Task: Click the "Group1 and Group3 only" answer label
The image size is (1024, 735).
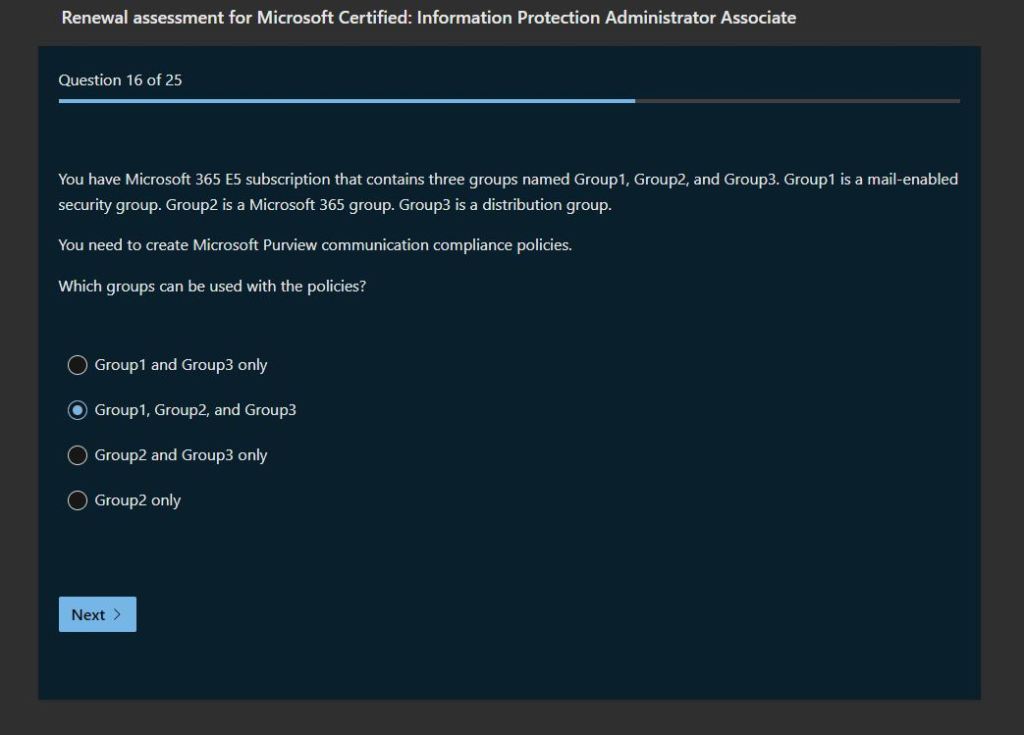Action: (181, 365)
